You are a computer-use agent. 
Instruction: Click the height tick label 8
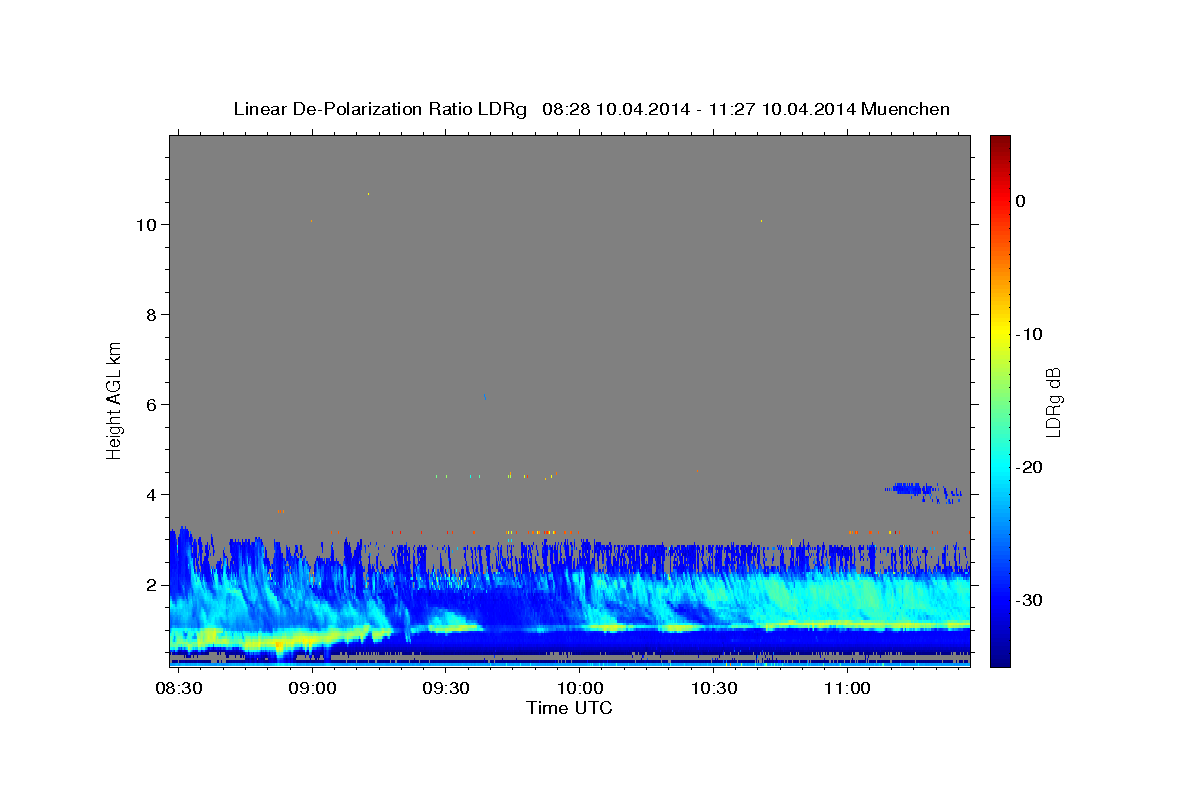153,314
